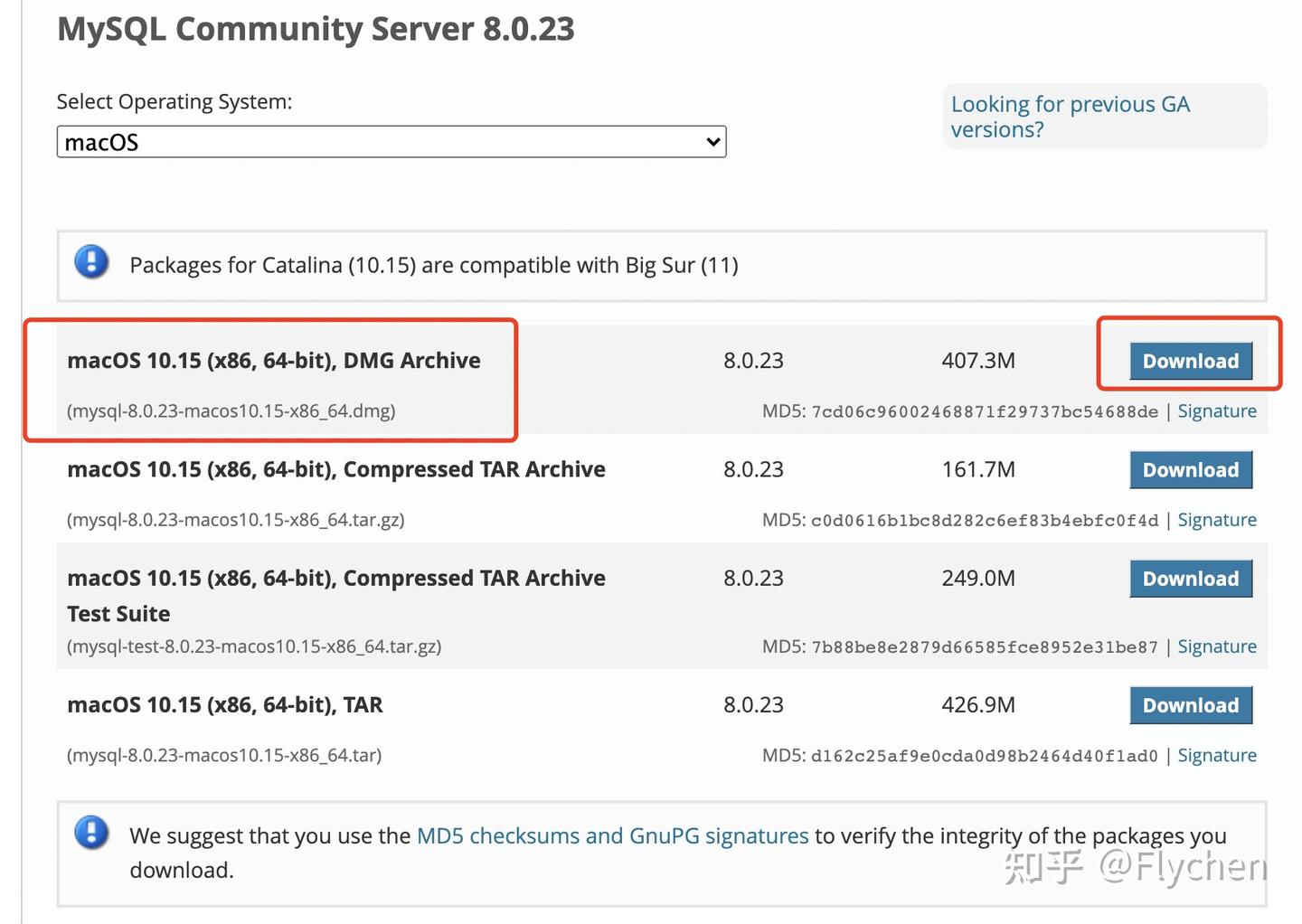Click the MySQL Community Server 8.0.23 heading

coord(316,29)
